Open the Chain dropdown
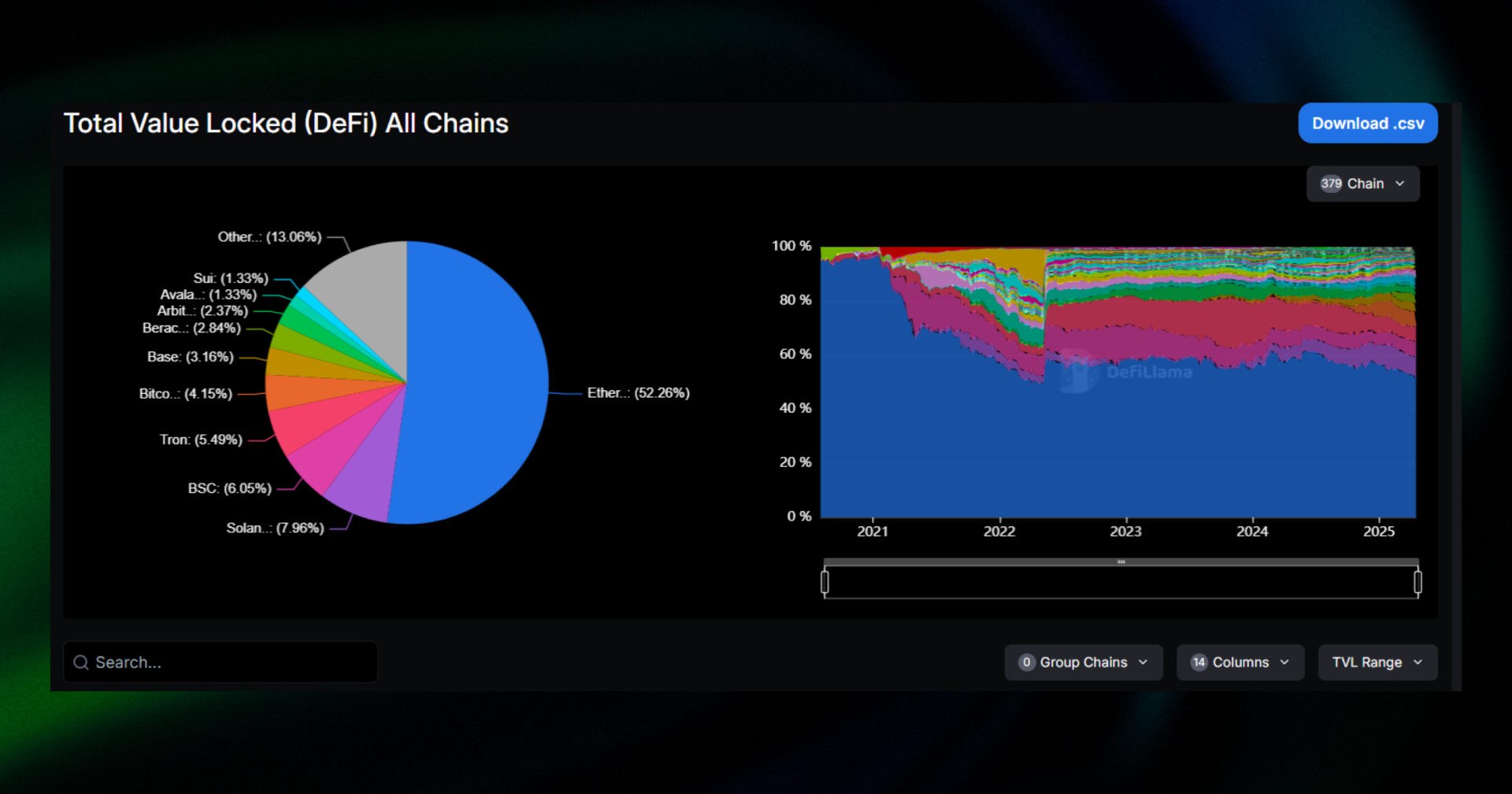The width and height of the screenshot is (1512, 794). pos(1363,184)
